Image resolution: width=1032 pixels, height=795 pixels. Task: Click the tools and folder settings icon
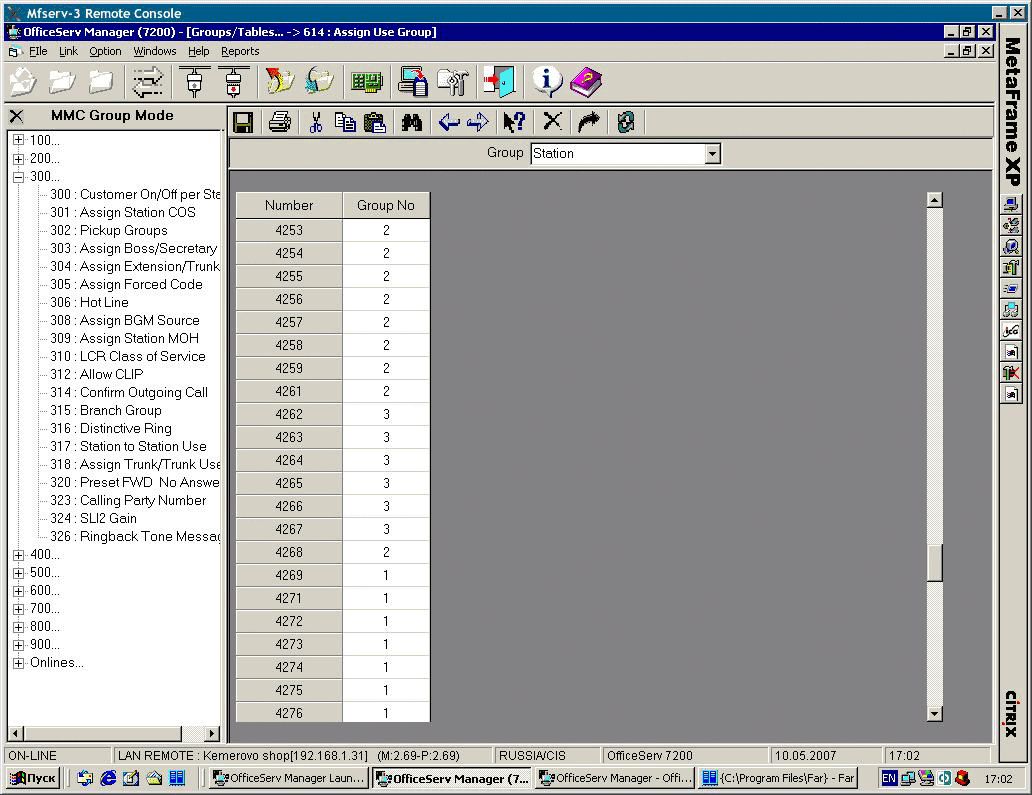[453, 82]
